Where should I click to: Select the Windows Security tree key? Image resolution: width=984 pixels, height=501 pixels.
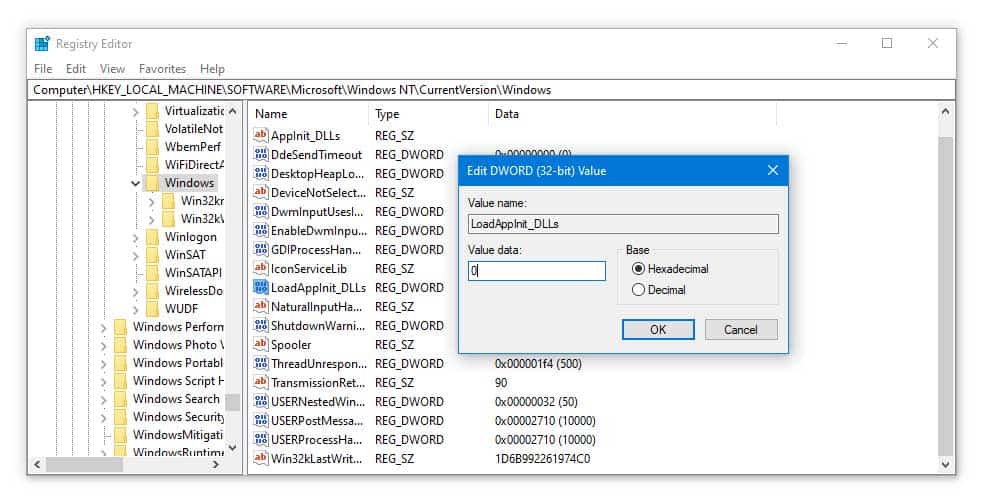(x=178, y=416)
